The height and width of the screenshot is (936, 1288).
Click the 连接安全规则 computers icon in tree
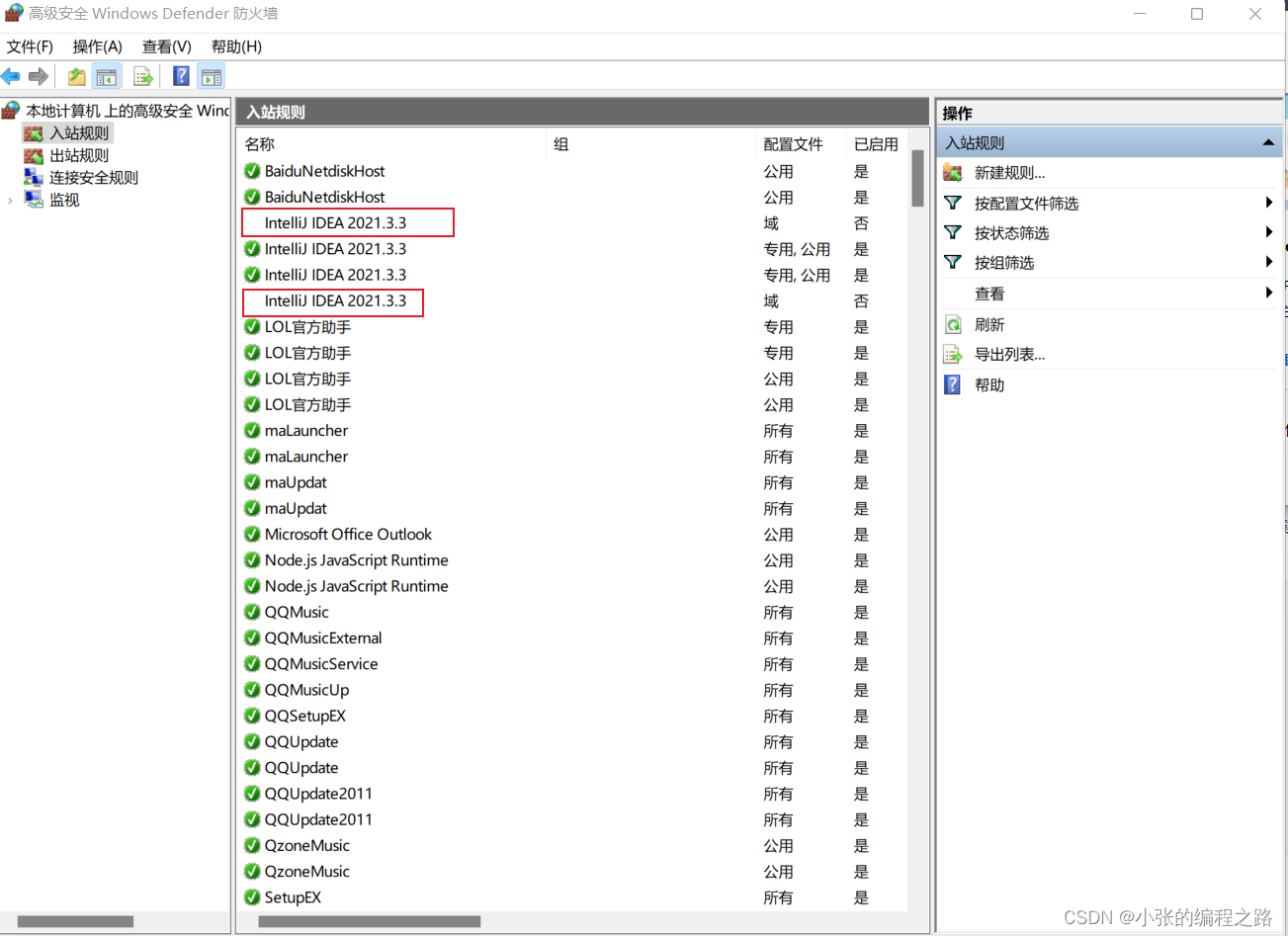point(34,177)
